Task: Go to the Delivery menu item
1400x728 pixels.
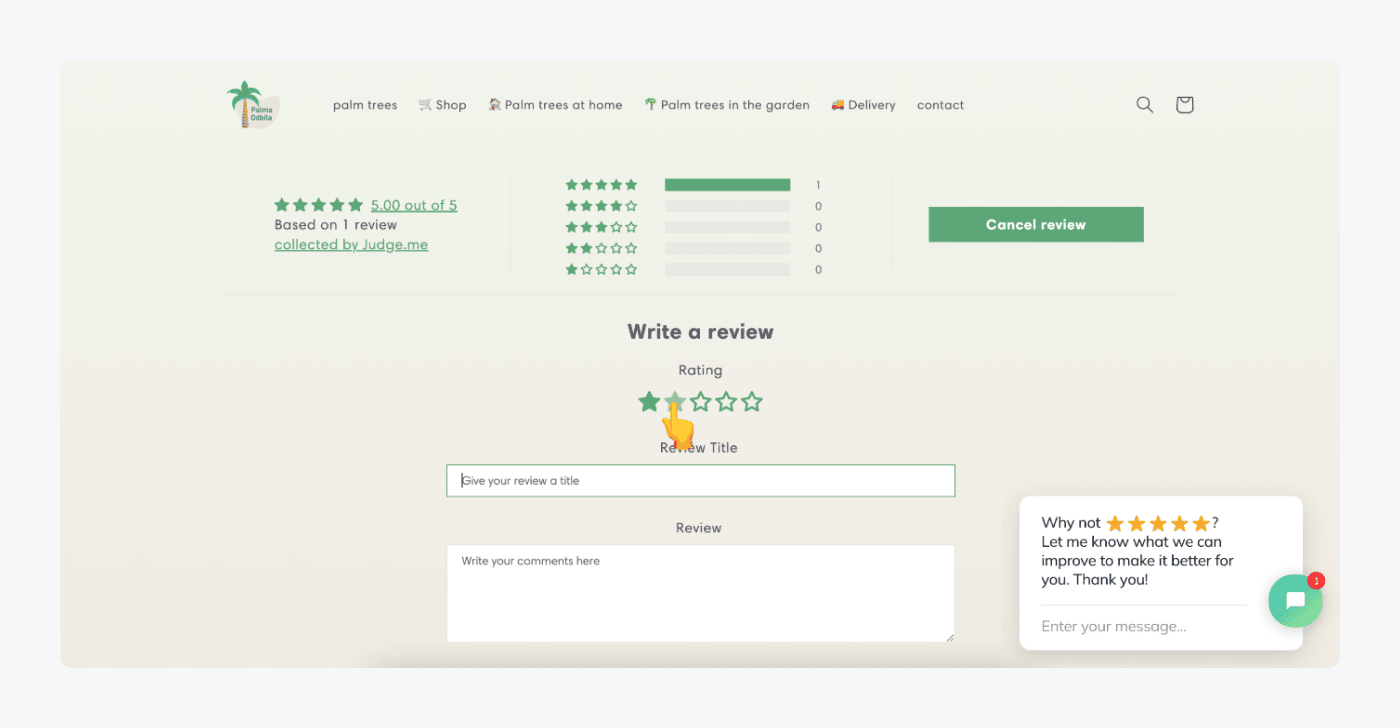Action: 863,105
